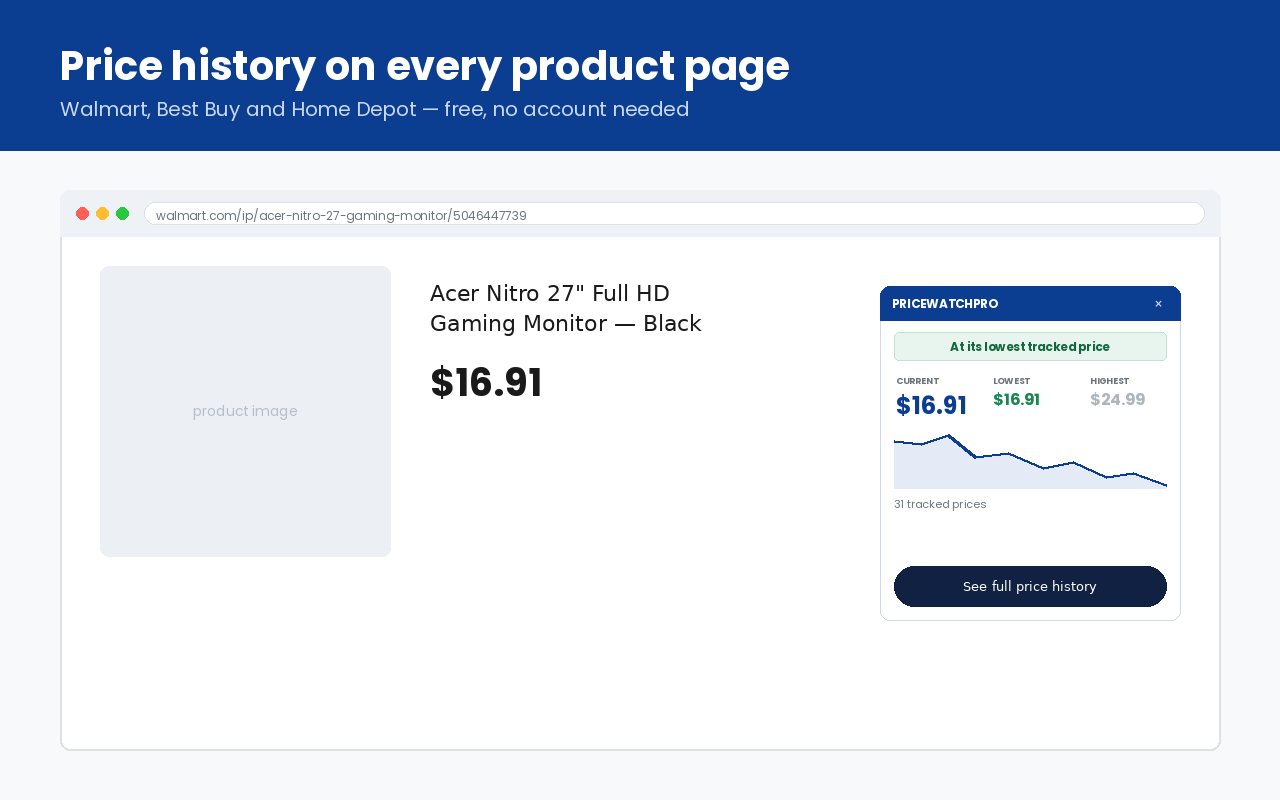Click the green maximize dot
1280x800 pixels.
tap(122, 213)
